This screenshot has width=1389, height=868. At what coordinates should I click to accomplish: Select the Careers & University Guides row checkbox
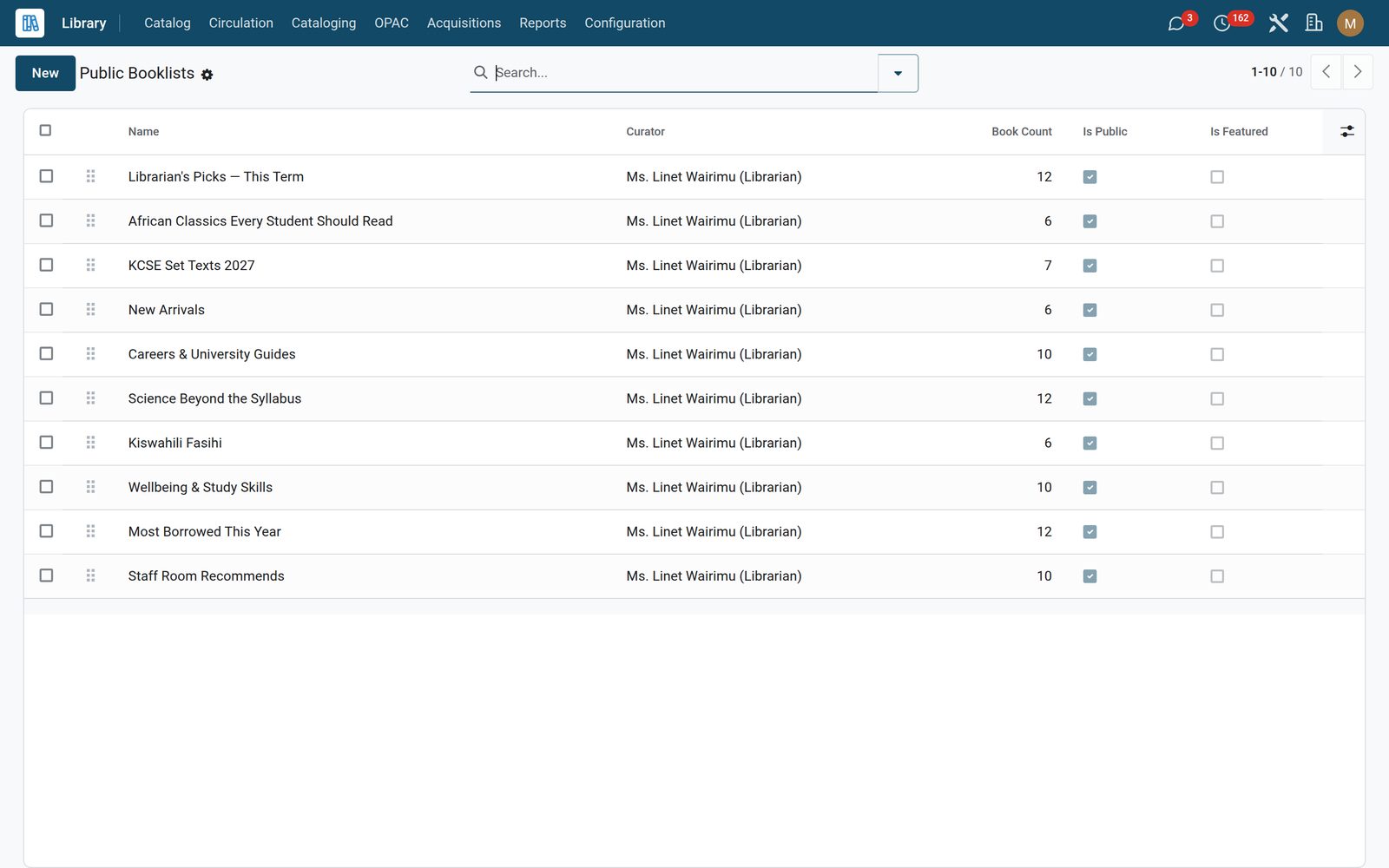pyautogui.click(x=46, y=353)
